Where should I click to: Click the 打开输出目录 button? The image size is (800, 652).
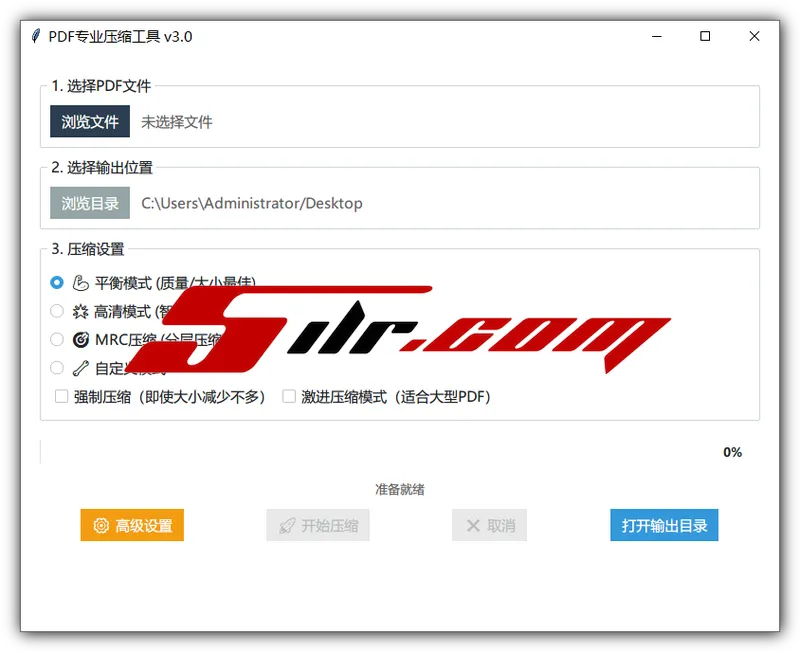pos(664,525)
